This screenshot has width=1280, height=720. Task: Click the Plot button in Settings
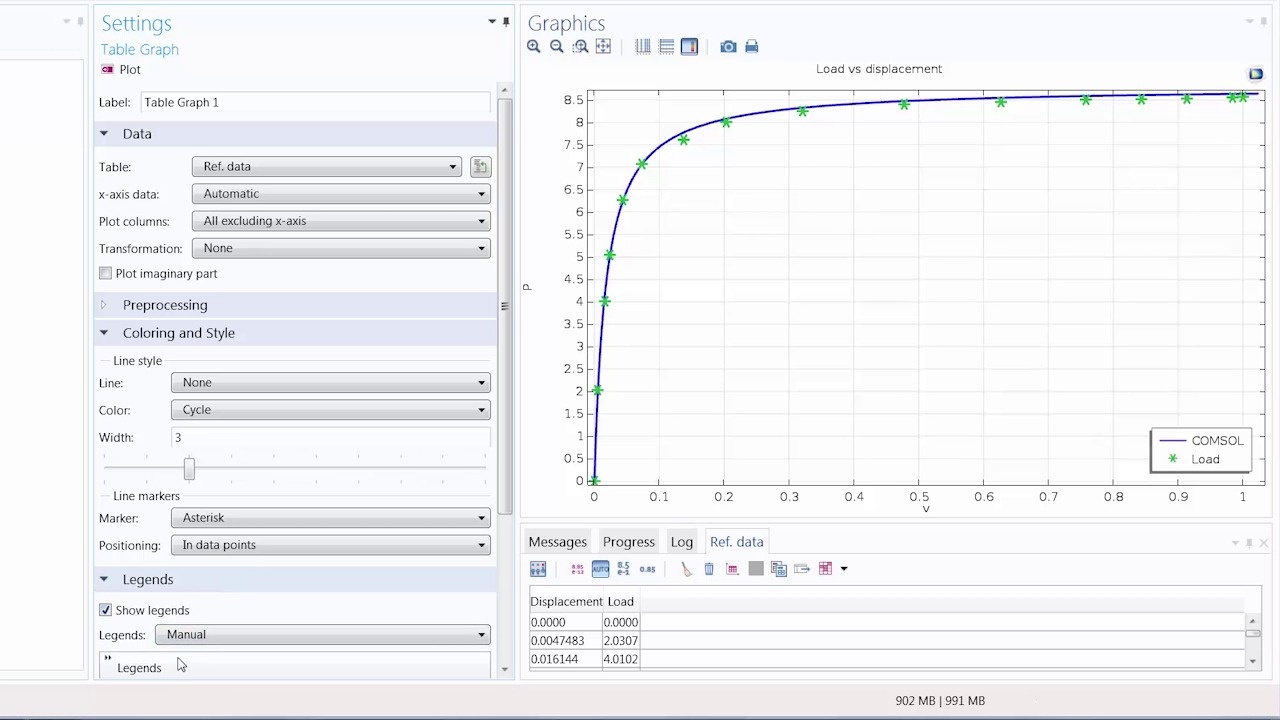pyautogui.click(x=121, y=70)
